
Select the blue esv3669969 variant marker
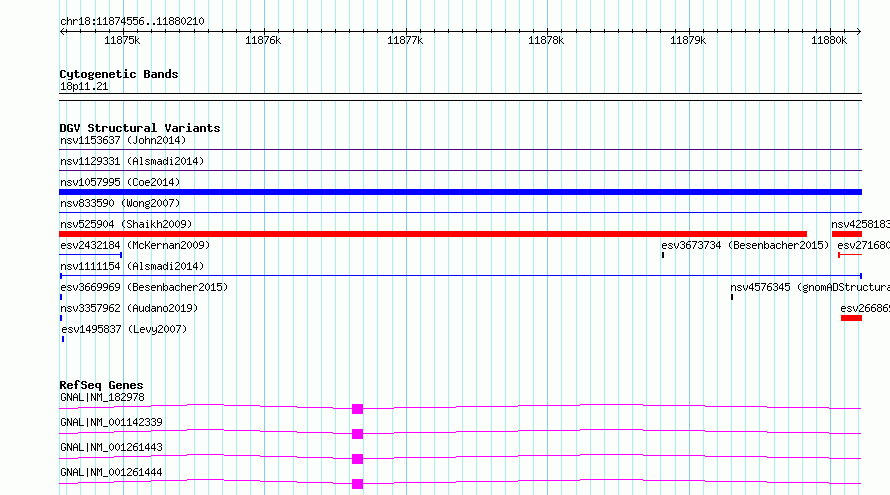(61, 297)
